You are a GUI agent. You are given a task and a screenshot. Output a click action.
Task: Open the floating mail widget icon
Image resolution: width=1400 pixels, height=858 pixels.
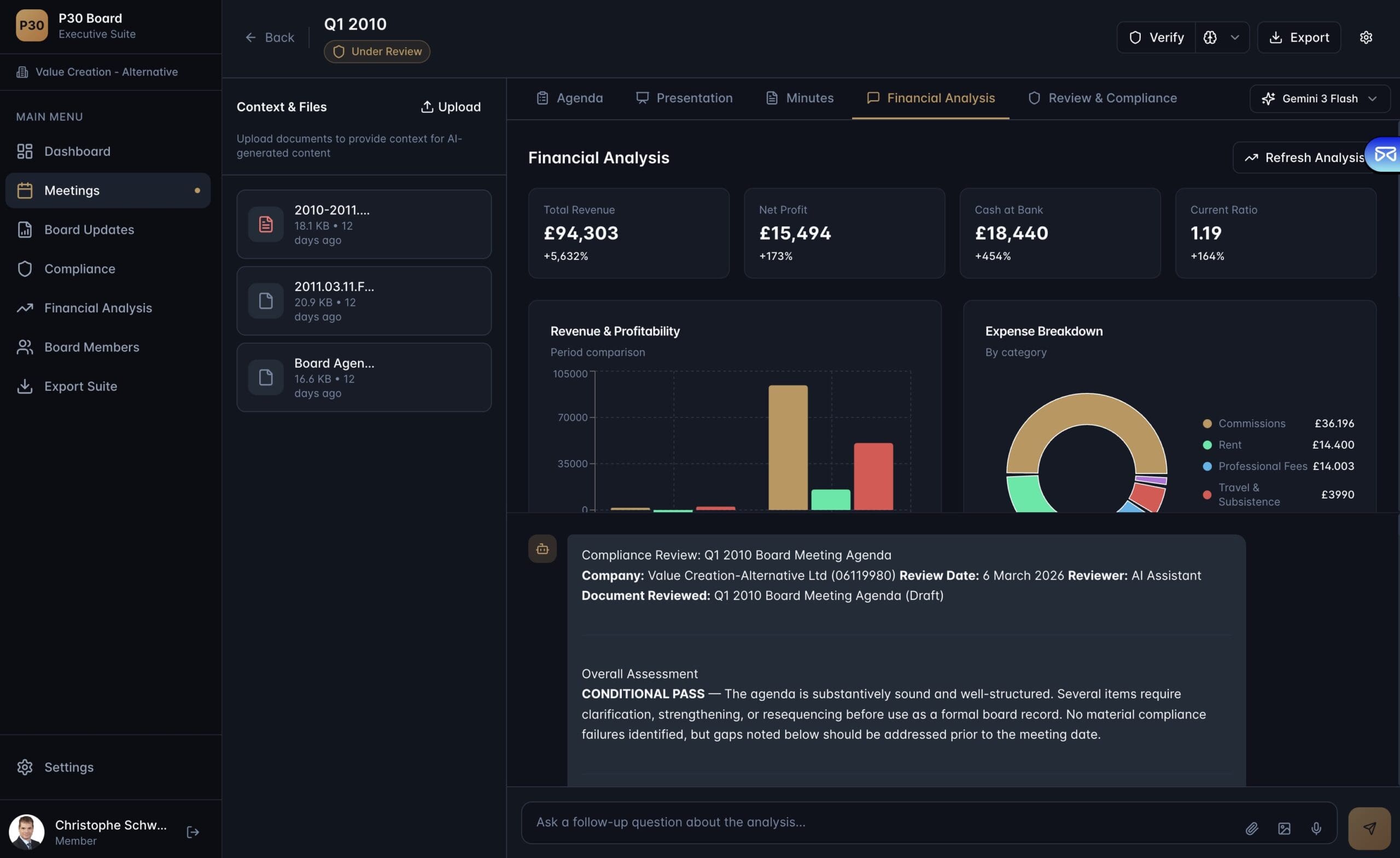1385,154
